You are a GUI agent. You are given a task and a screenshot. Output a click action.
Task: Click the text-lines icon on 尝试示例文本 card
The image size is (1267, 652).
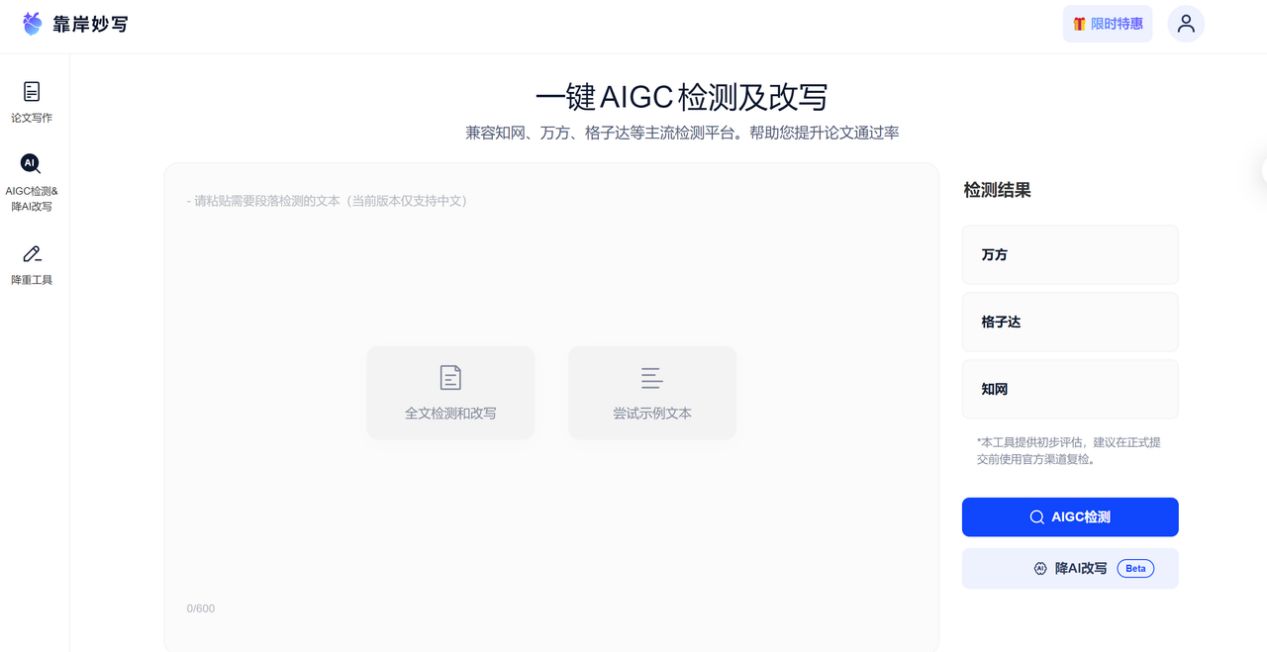[652, 378]
